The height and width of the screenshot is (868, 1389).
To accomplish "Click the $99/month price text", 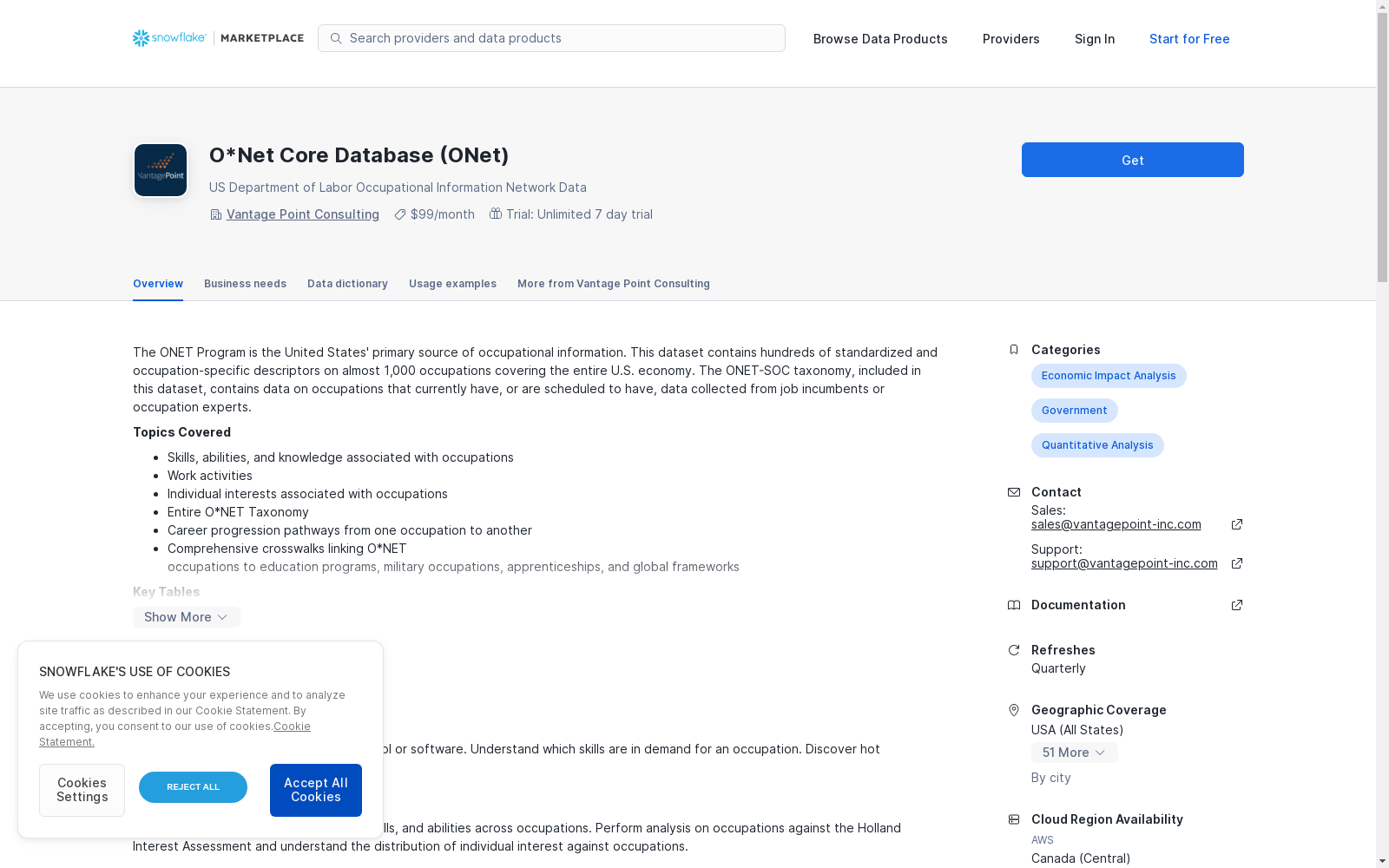I will [x=443, y=214].
